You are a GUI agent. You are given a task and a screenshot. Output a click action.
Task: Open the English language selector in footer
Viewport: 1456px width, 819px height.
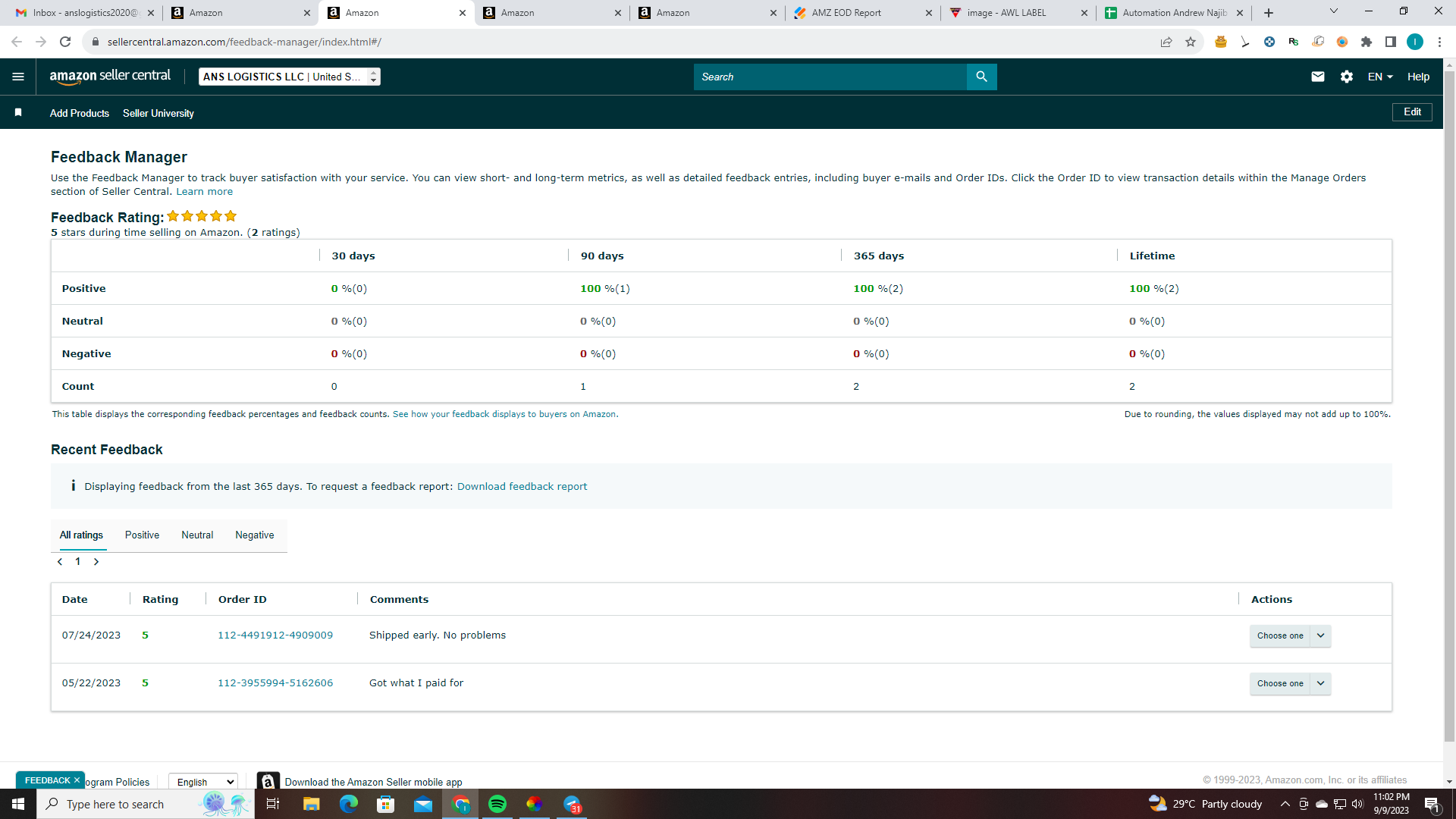203,782
